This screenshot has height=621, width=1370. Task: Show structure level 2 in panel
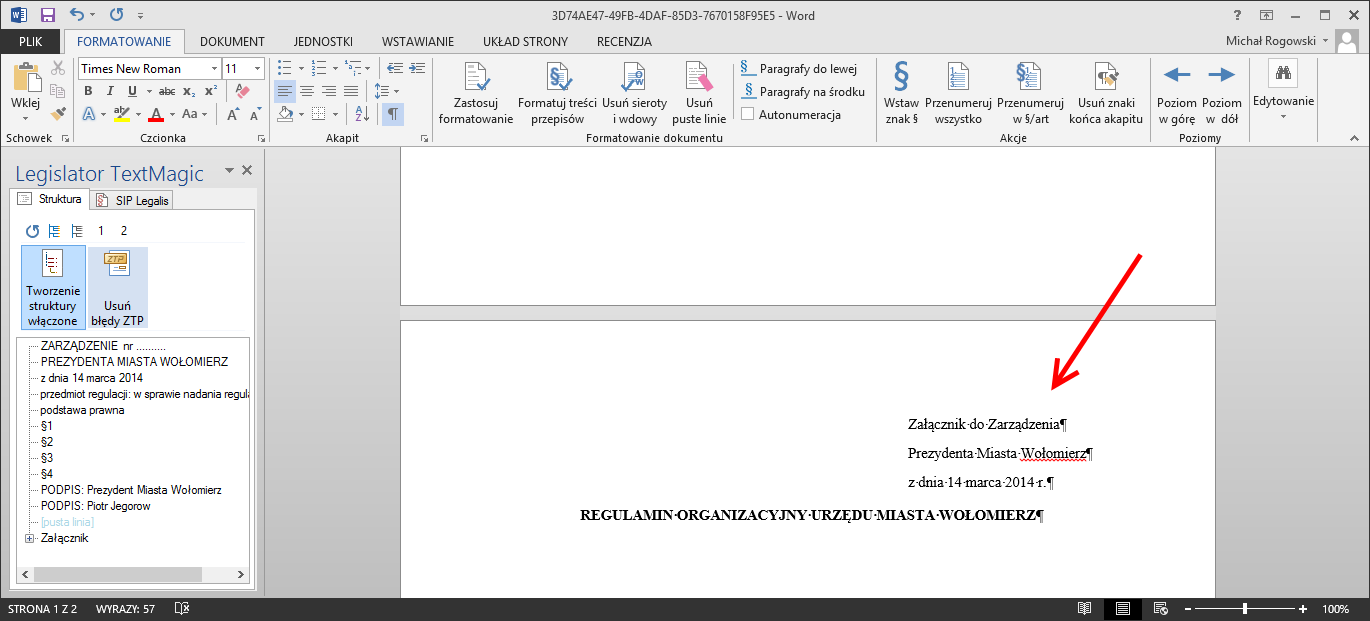point(124,231)
